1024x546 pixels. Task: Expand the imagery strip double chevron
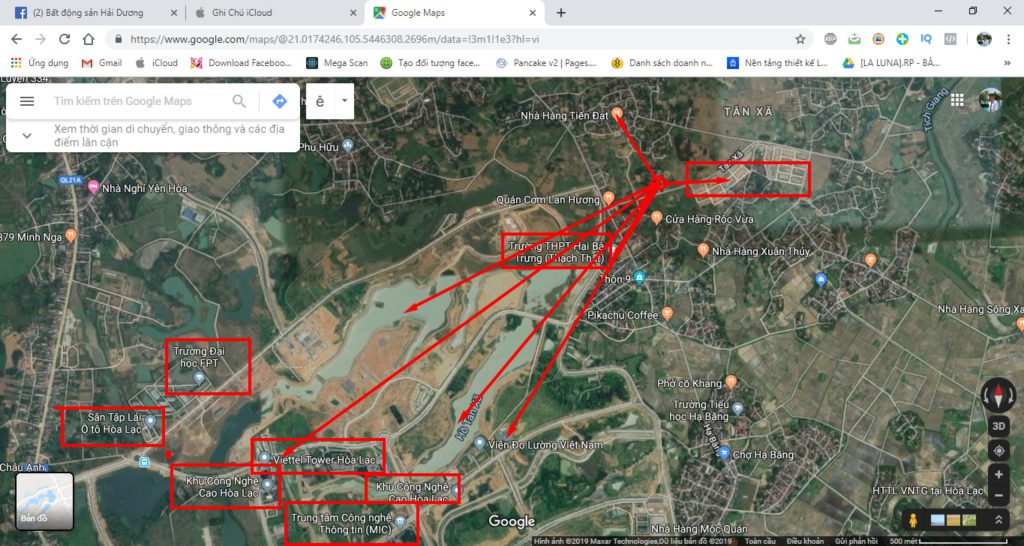tap(998, 520)
